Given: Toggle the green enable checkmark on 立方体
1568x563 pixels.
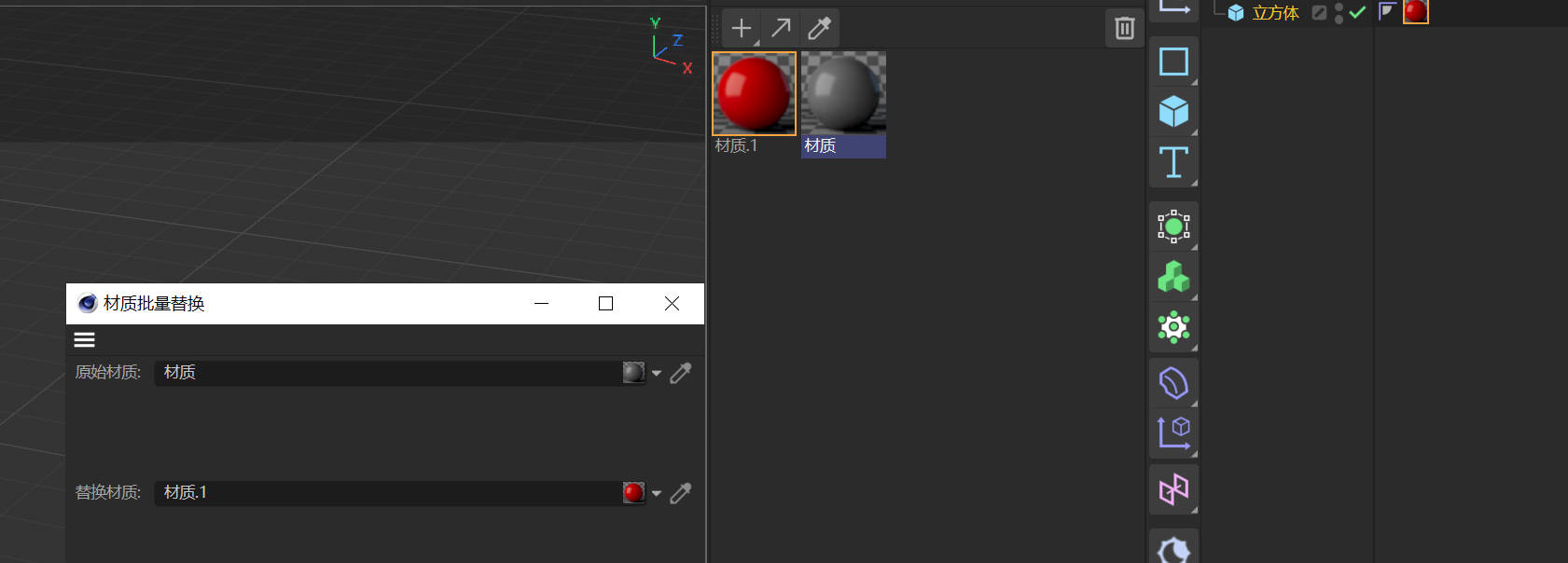Looking at the screenshot, I should pos(1357,12).
